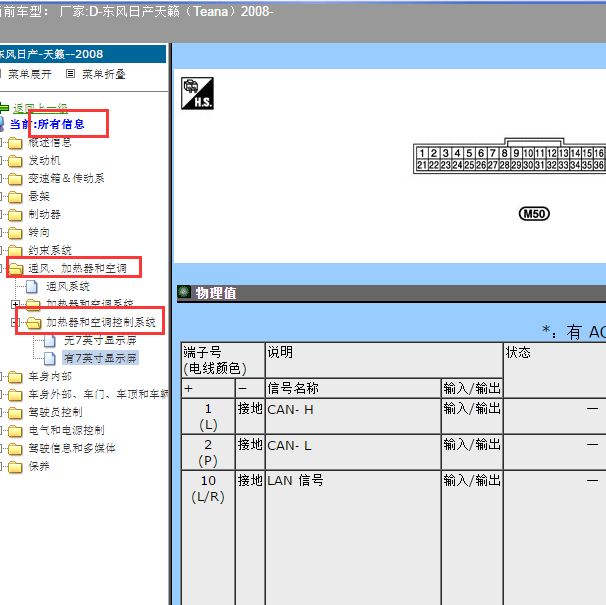Collapse the 加热器和空调控制系统 node box

(15, 322)
